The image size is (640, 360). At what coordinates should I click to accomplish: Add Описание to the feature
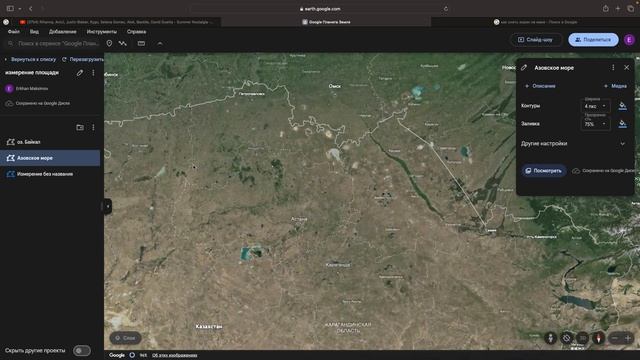pos(540,86)
